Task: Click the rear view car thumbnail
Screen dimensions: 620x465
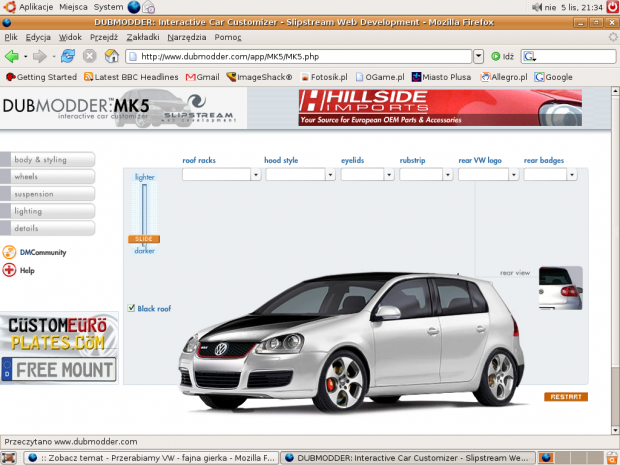Action: click(x=560, y=288)
